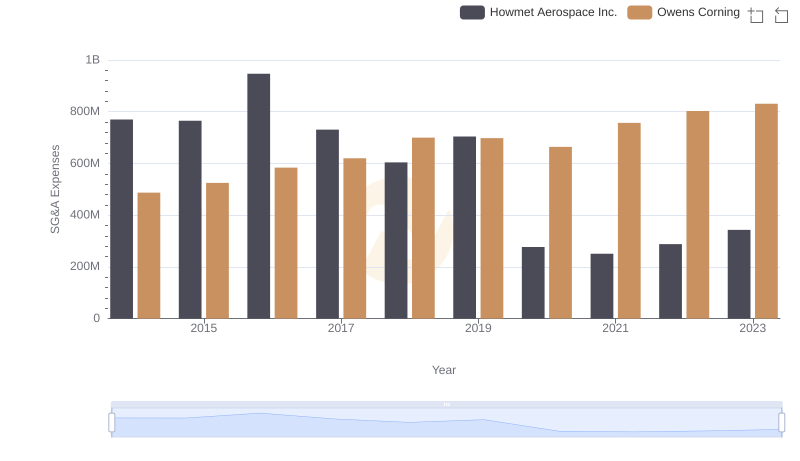Click the 800M y-axis label
This screenshot has height=461, width=800.
85,112
